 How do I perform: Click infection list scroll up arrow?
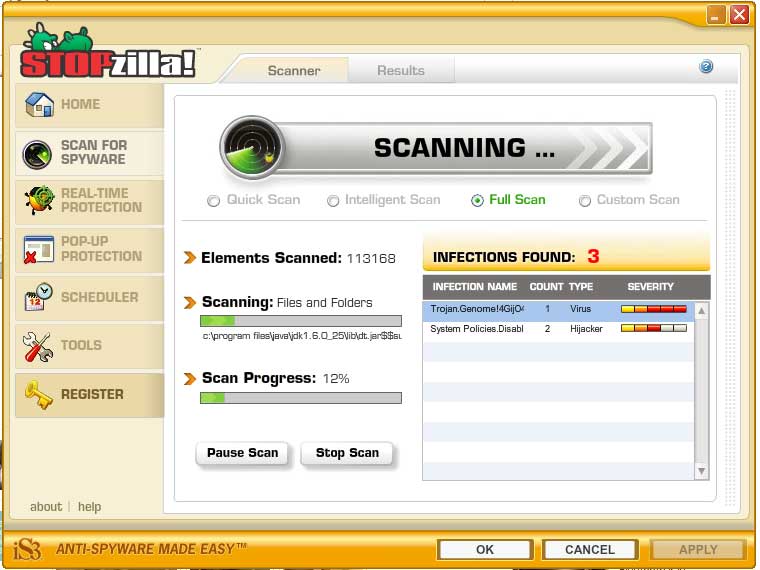[x=701, y=311]
